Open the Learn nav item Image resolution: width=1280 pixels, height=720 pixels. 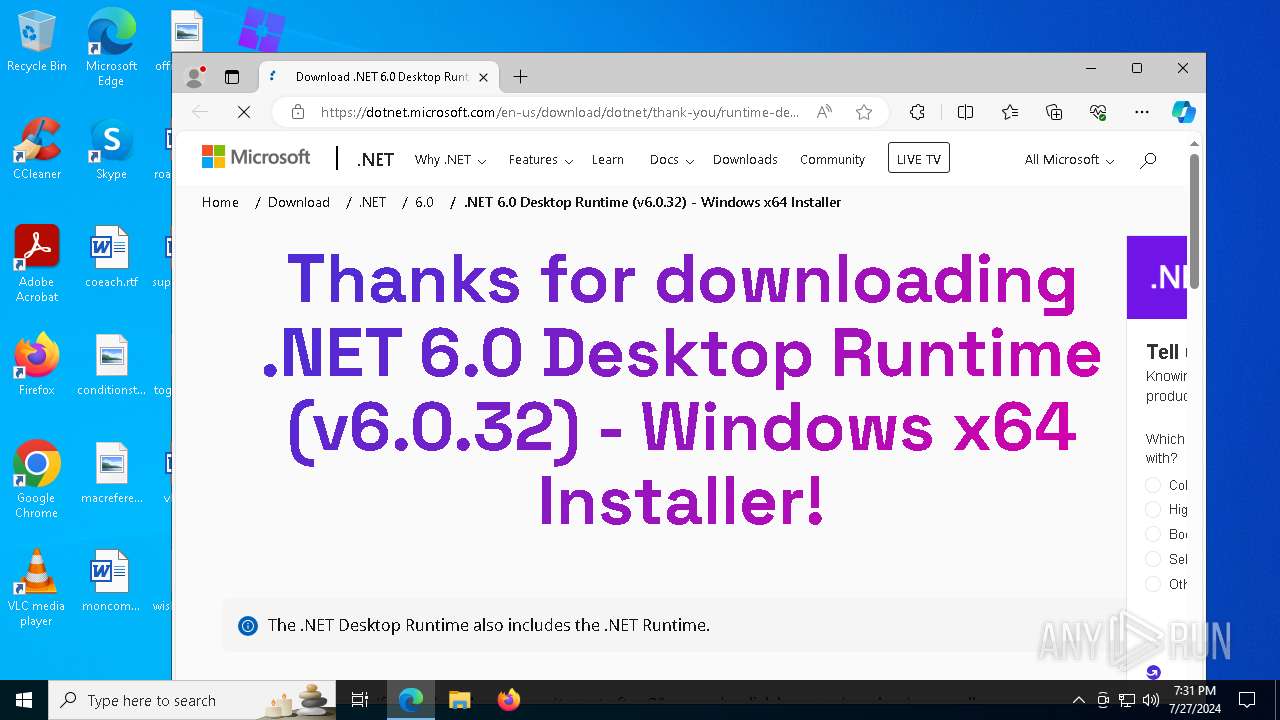(x=607, y=160)
